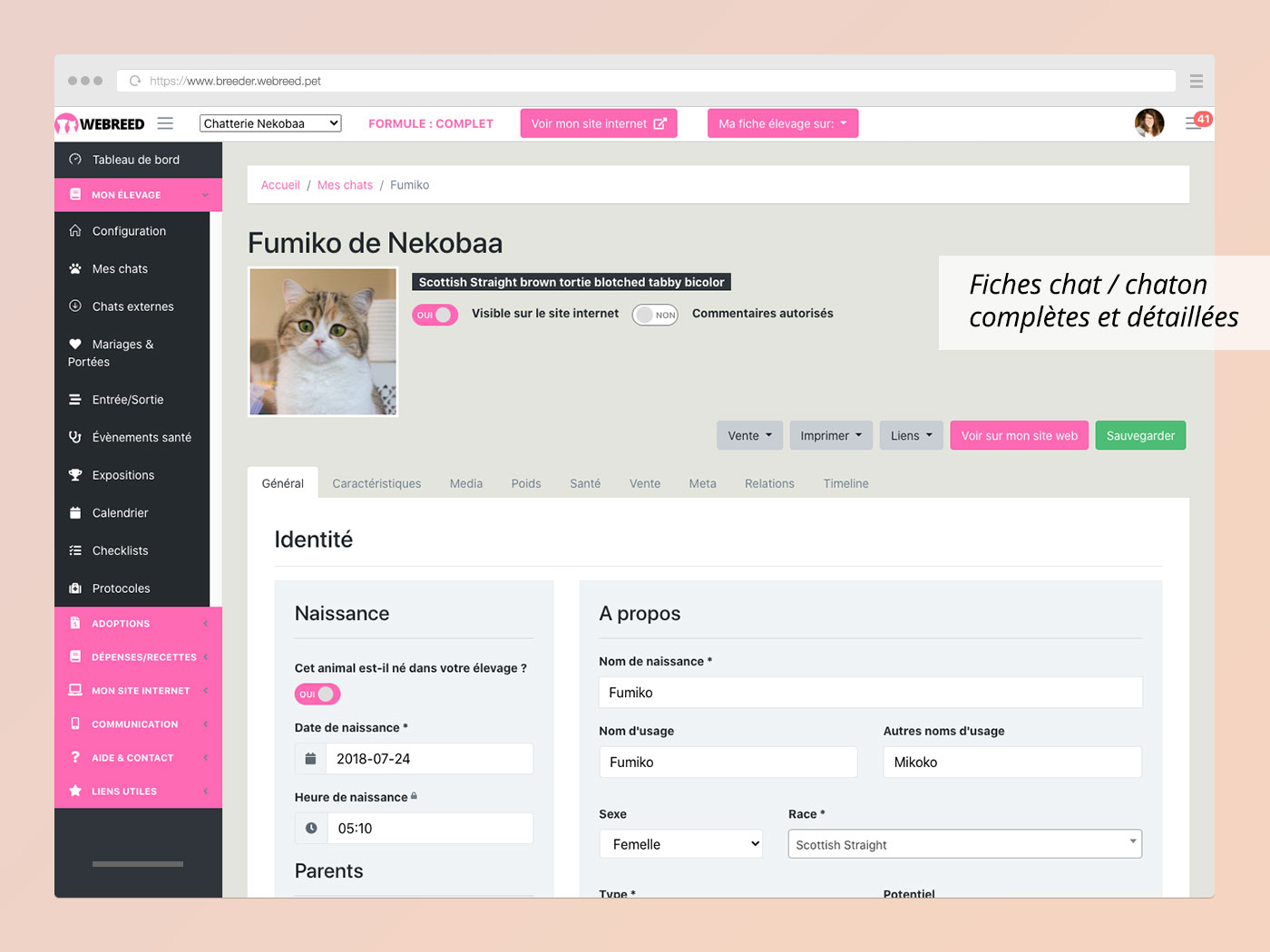Go to Mes chats breadcrumb link
This screenshot has width=1270, height=952.
[345, 185]
